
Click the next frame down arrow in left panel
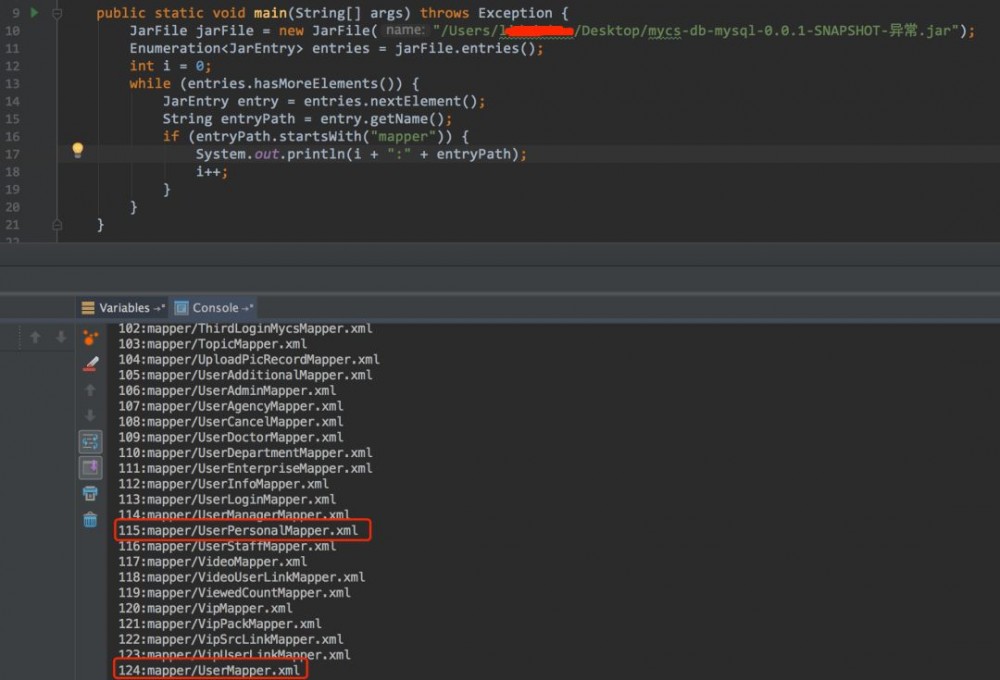61,337
